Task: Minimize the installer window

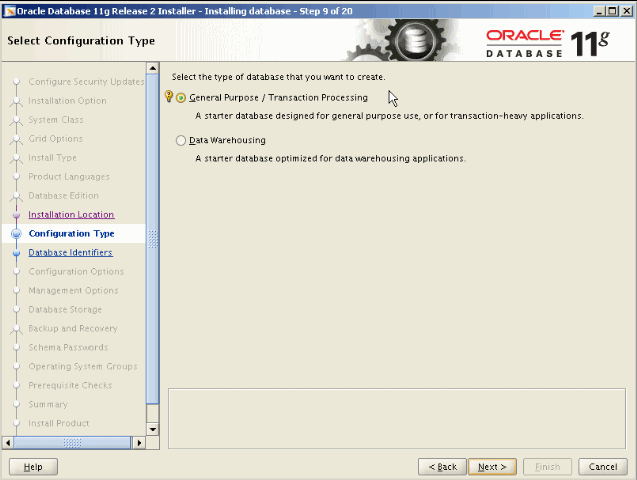Action: pos(600,11)
